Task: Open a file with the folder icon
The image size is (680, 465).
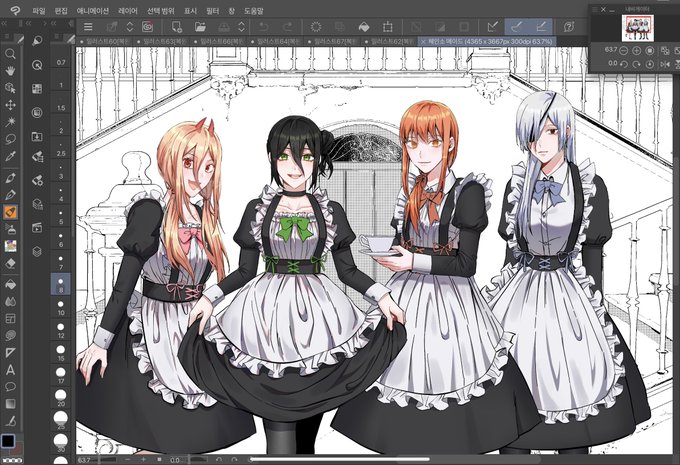Action: [x=200, y=27]
